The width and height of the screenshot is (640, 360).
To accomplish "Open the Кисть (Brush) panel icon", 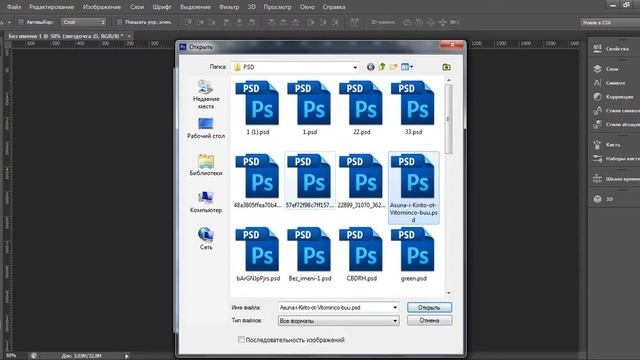I will (597, 144).
